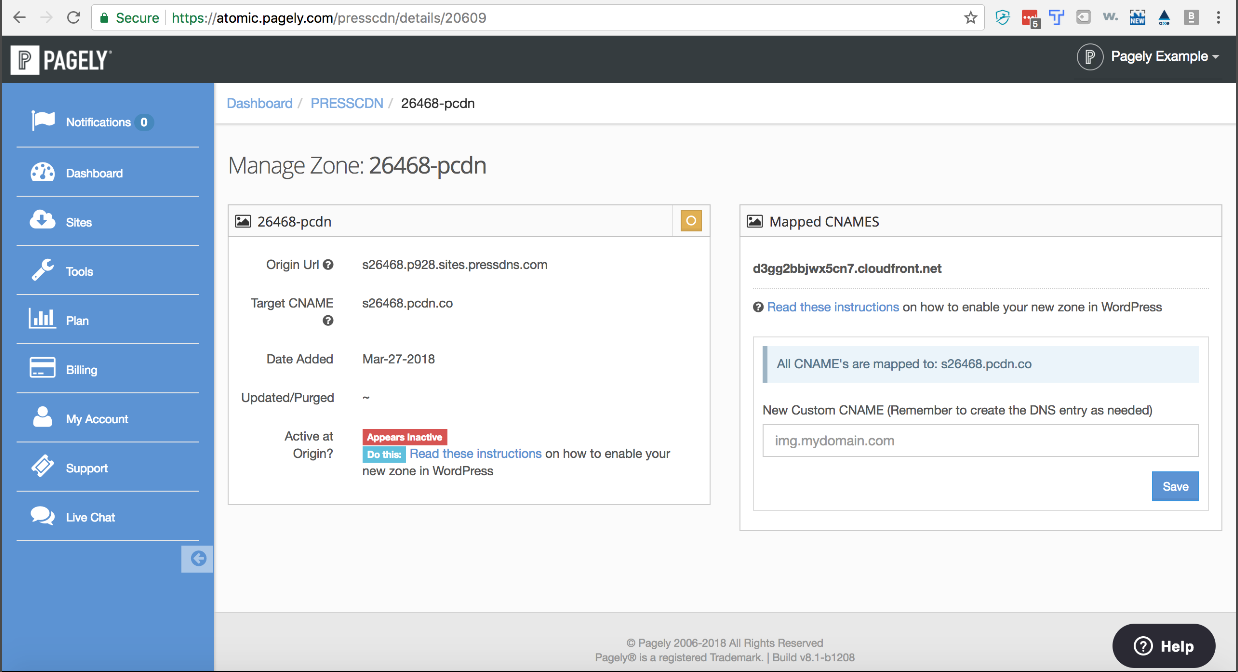Collapse sidebar with the left-arrow button
This screenshot has width=1238, height=672.
tap(198, 559)
